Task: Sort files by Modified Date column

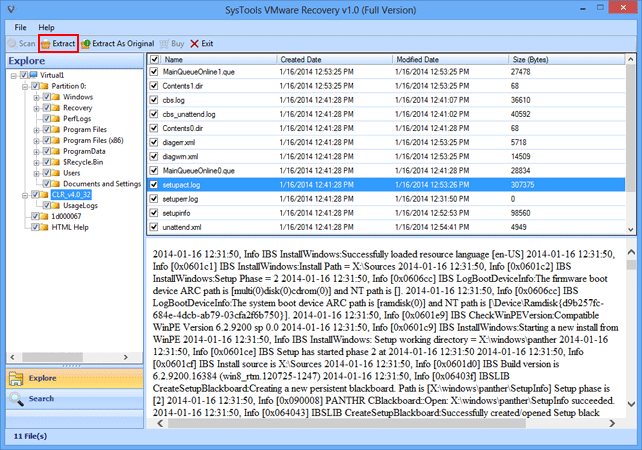Action: pos(451,59)
